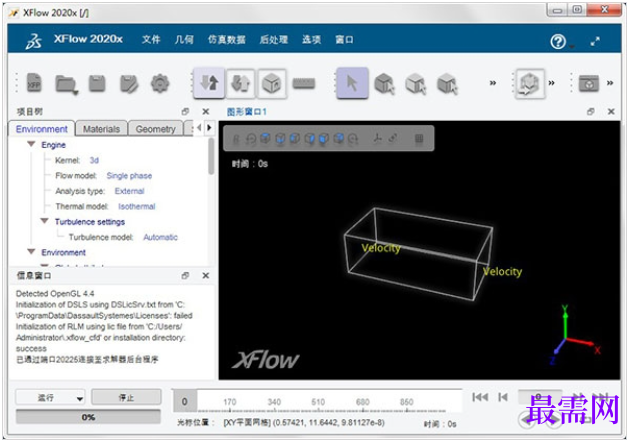Screen dimensions: 638x441
Task: Change Turbulence model Automatic value
Action: tap(160, 237)
